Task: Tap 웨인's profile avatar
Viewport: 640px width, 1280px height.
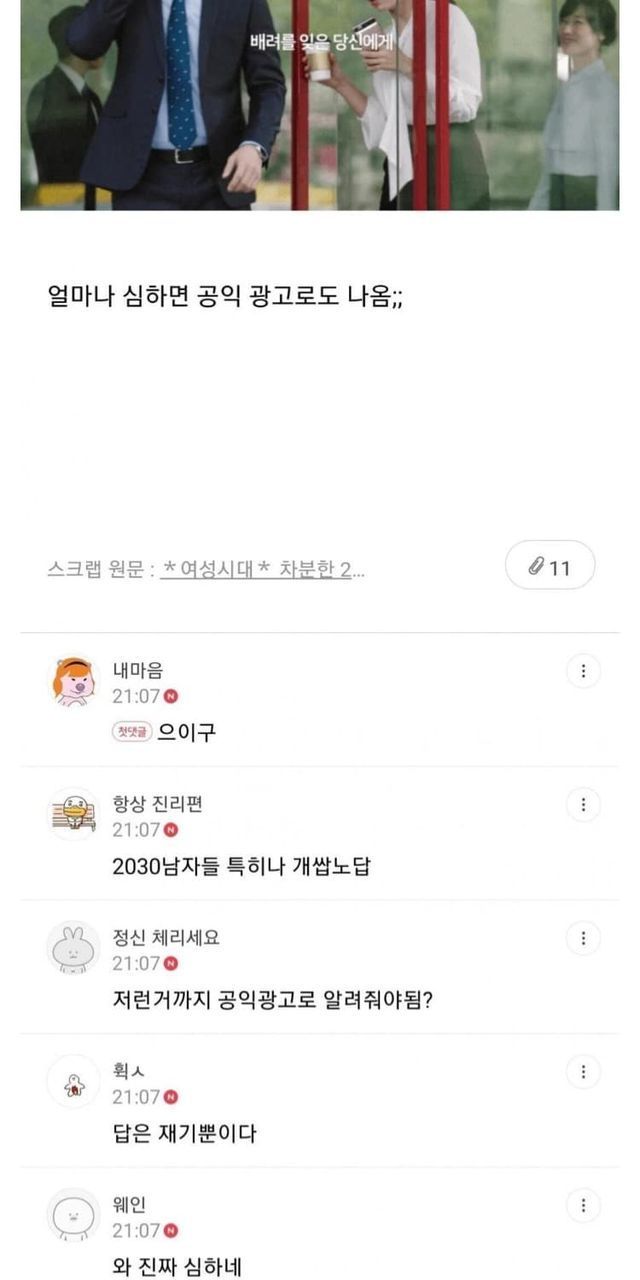Action: [74, 1216]
